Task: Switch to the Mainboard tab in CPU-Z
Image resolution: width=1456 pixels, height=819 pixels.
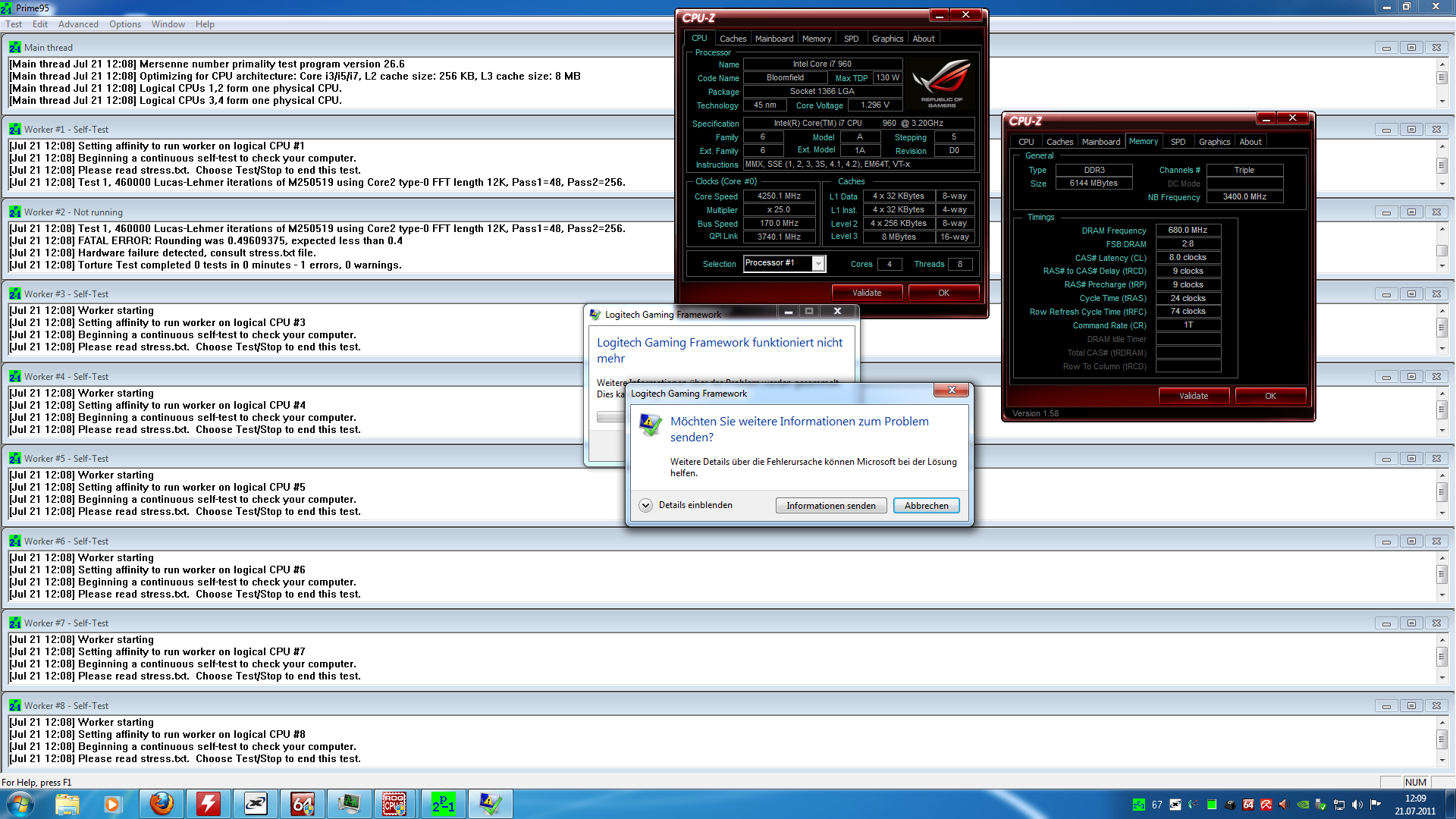Action: coord(773,39)
